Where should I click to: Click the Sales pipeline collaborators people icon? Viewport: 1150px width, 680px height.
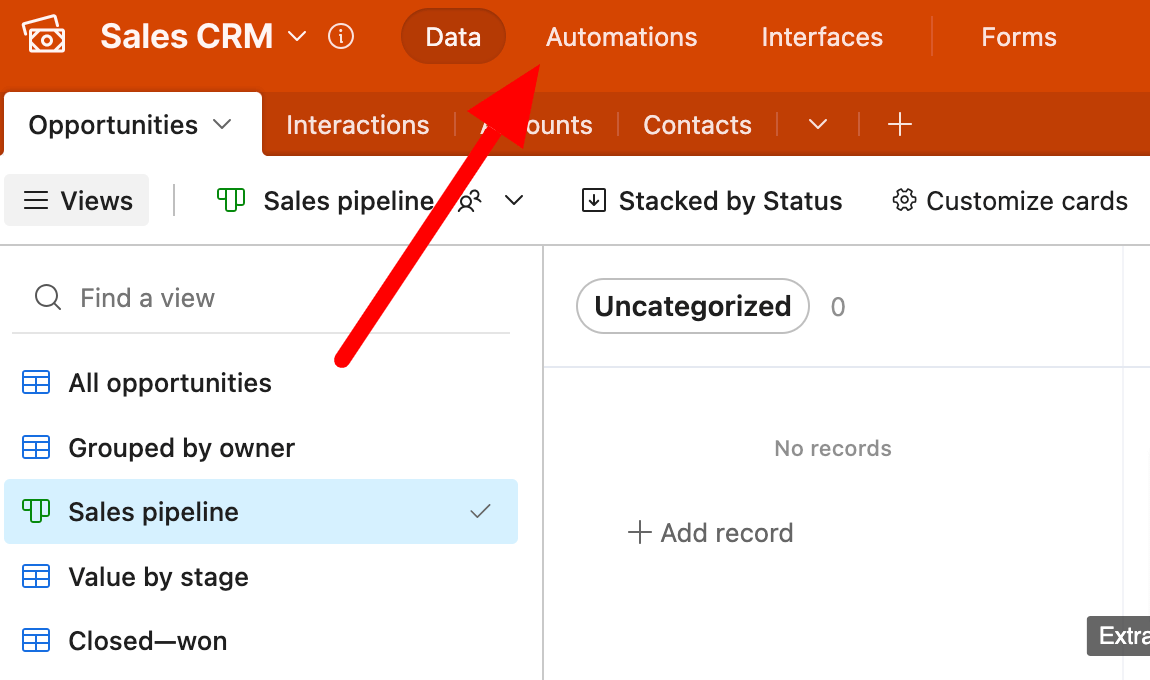click(469, 200)
